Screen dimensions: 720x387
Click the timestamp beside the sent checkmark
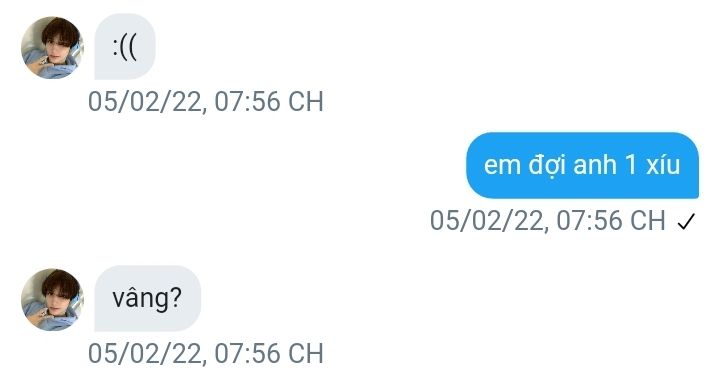(548, 220)
